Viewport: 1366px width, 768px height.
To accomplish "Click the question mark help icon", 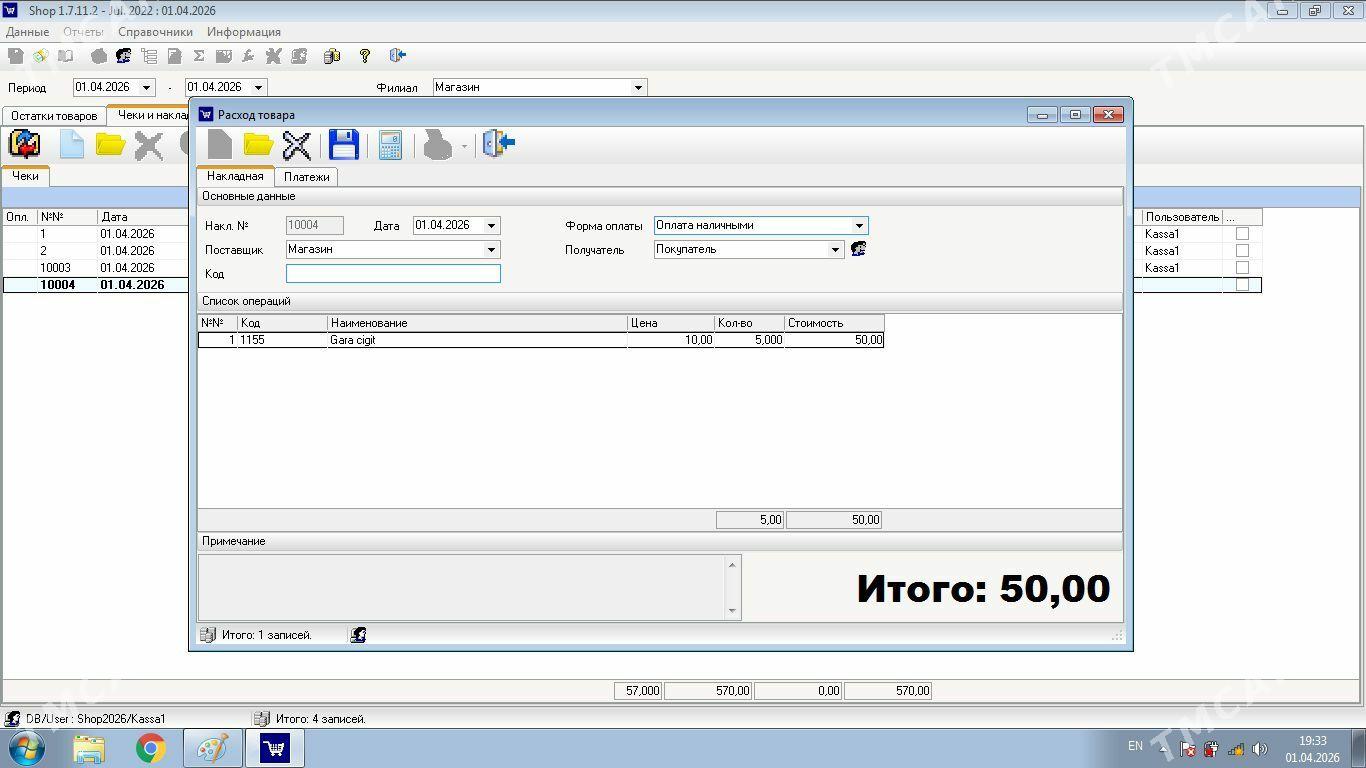I will (x=365, y=56).
